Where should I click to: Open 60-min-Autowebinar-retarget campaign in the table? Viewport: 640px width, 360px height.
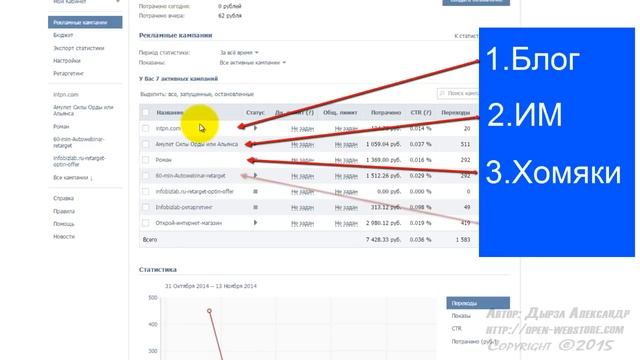tap(190, 176)
